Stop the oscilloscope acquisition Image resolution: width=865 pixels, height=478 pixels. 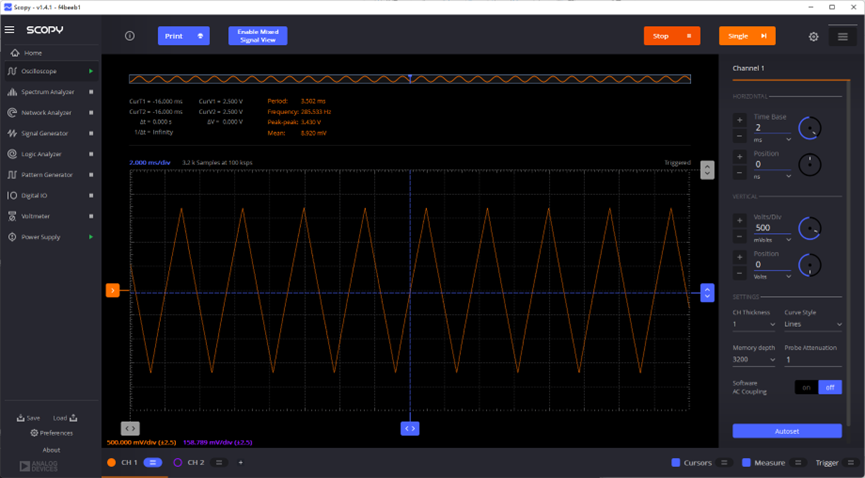pos(672,36)
